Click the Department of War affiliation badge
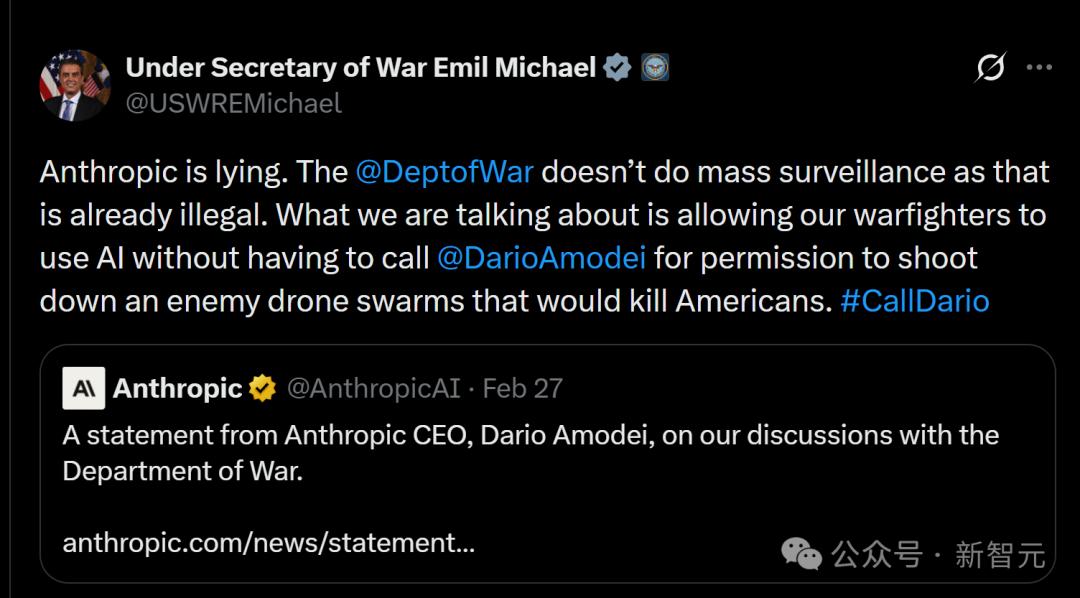 click(x=655, y=68)
